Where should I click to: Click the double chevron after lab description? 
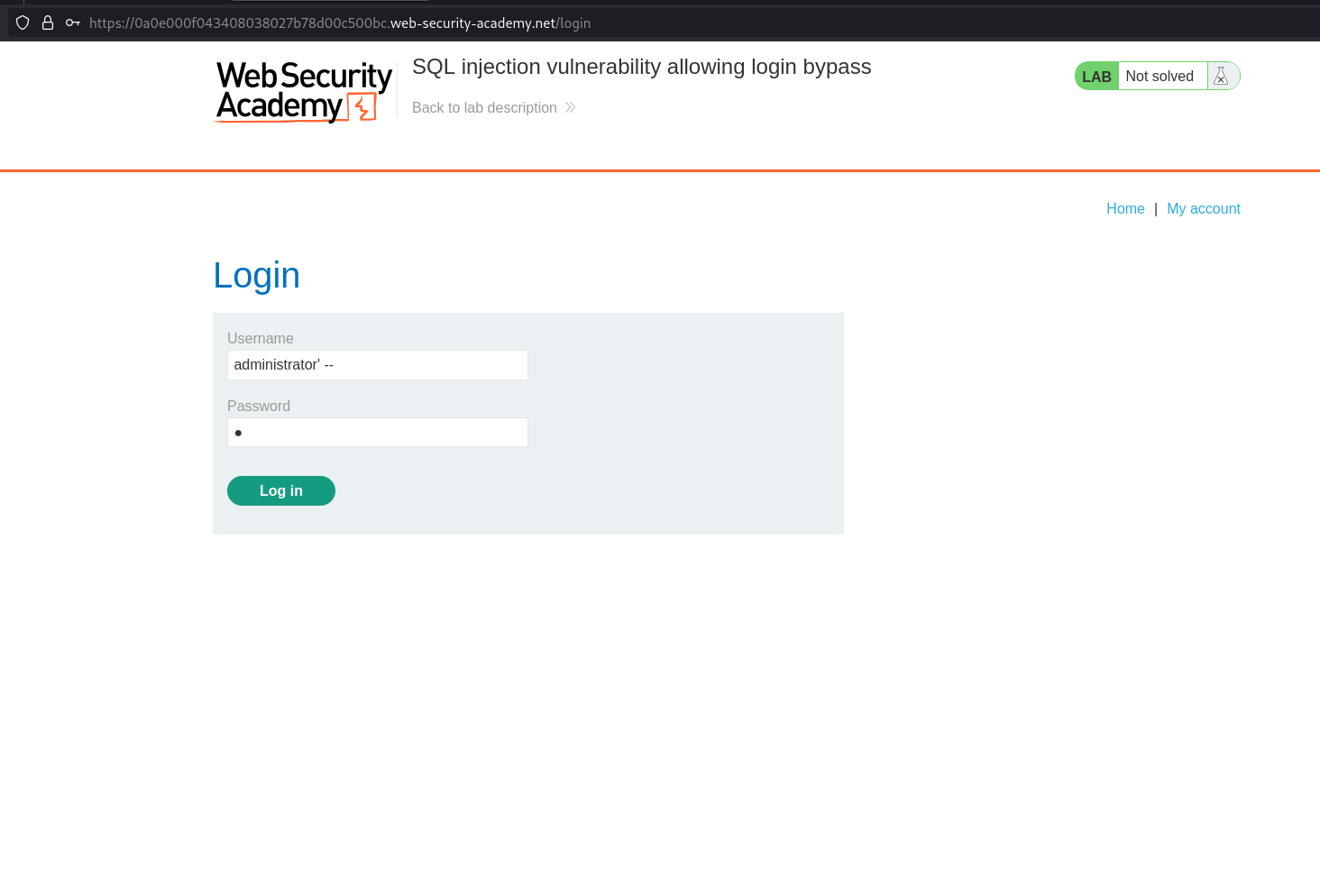pos(570,108)
